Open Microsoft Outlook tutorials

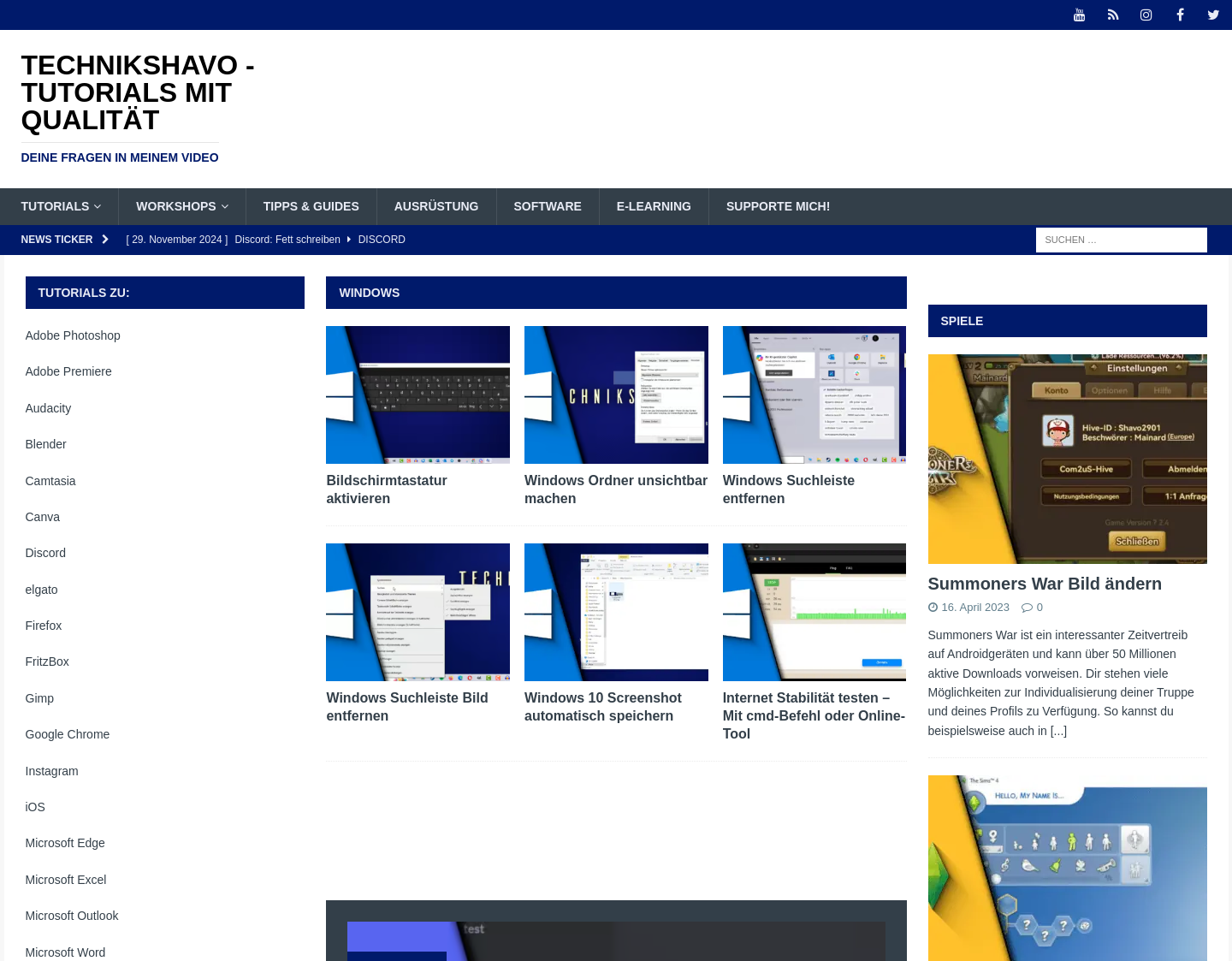click(72, 916)
